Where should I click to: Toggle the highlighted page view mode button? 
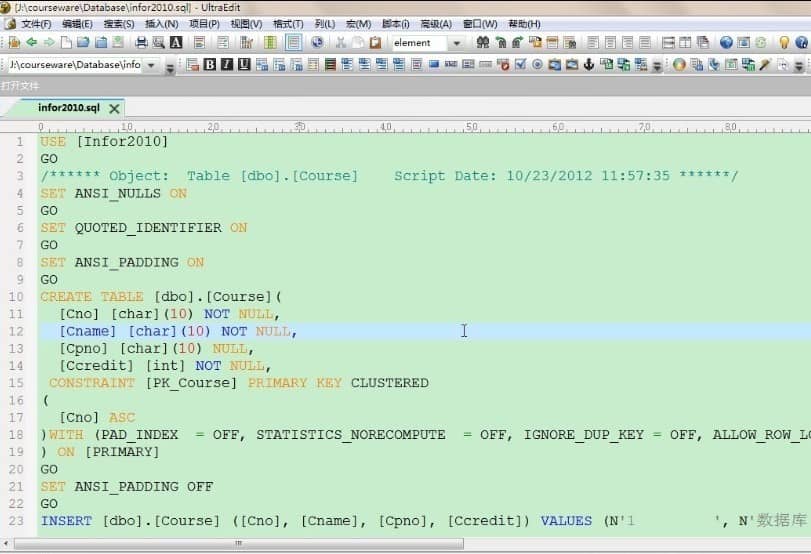[x=293, y=43]
